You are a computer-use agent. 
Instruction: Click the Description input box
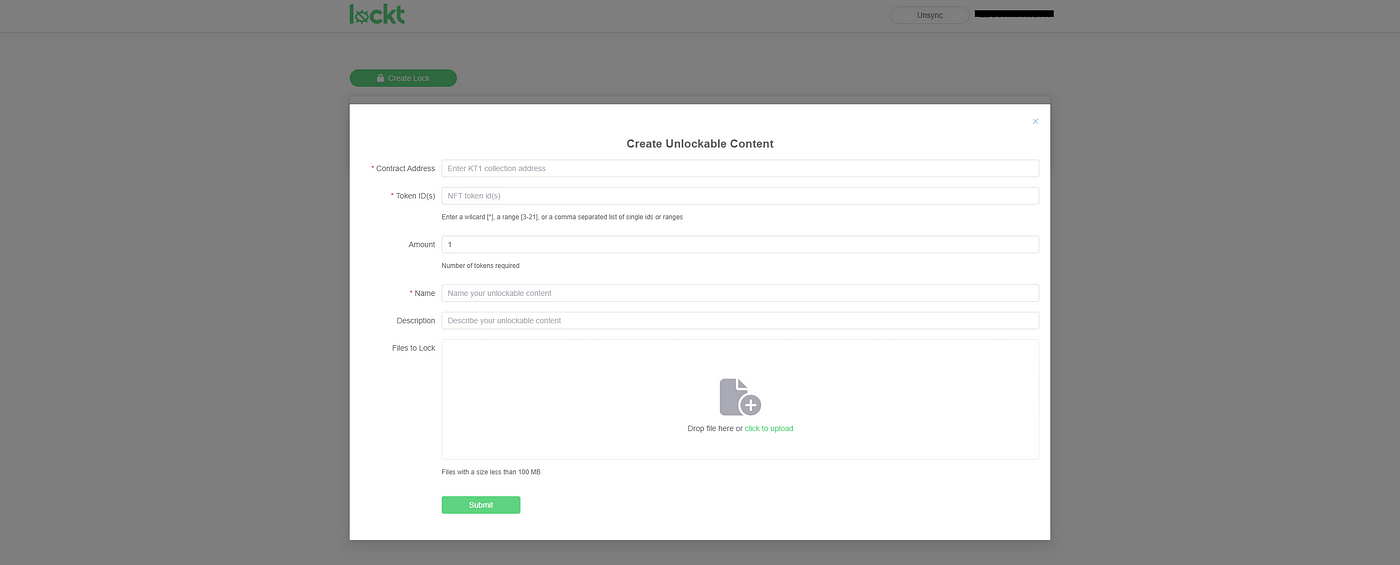[740, 321]
